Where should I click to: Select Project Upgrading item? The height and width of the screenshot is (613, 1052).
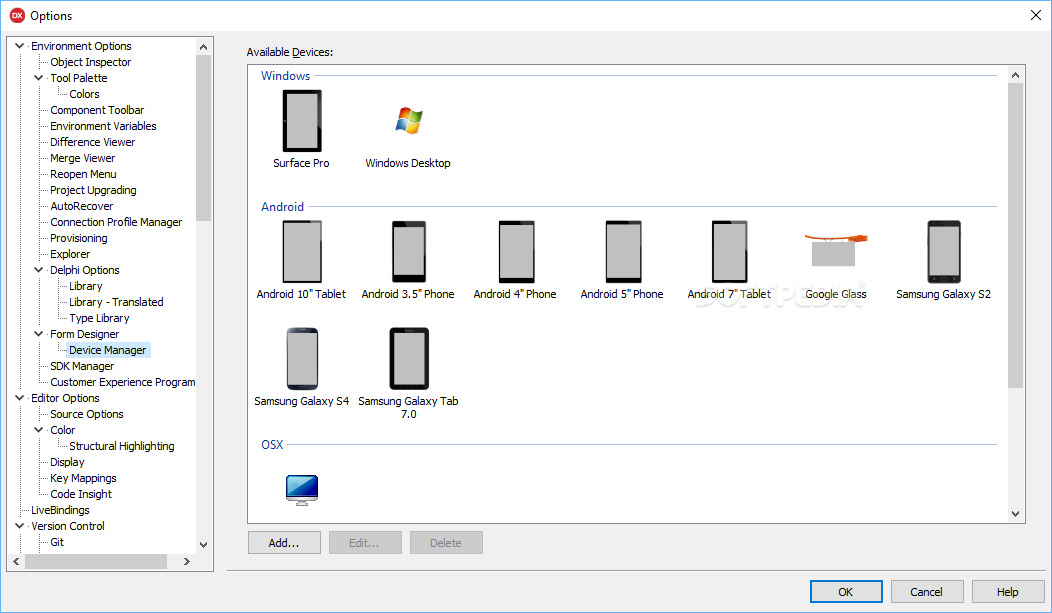[93, 190]
